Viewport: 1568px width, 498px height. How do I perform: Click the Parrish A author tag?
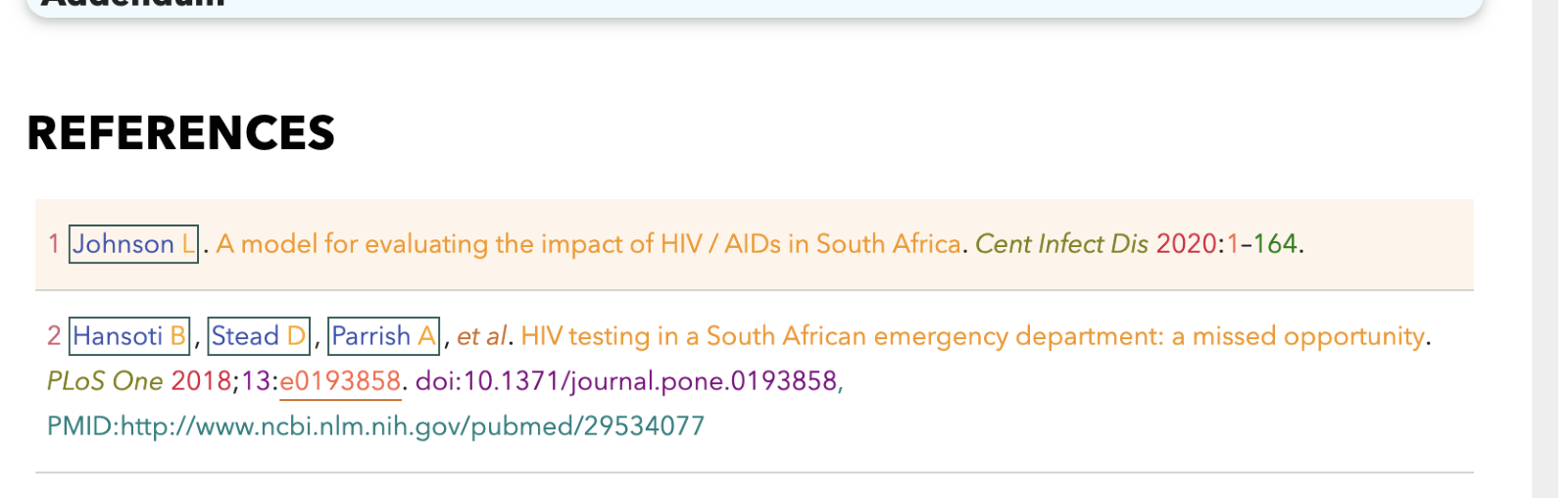pos(383,336)
